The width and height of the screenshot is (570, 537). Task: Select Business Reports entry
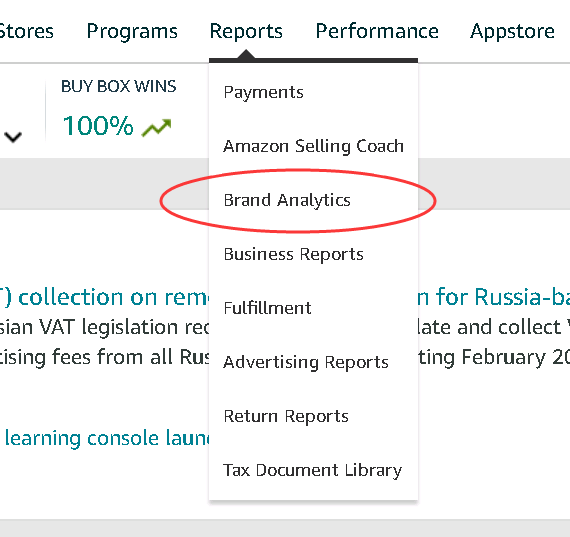(x=293, y=254)
